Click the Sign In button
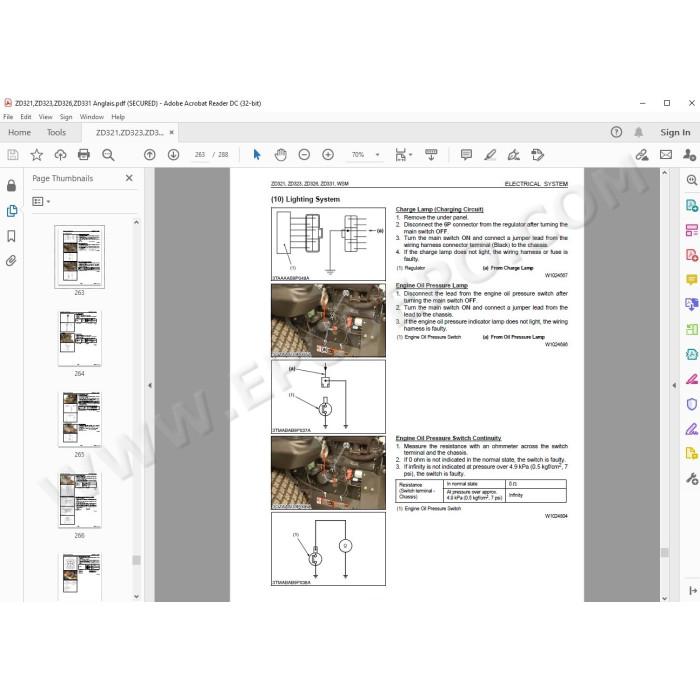700x700 pixels. point(675,132)
